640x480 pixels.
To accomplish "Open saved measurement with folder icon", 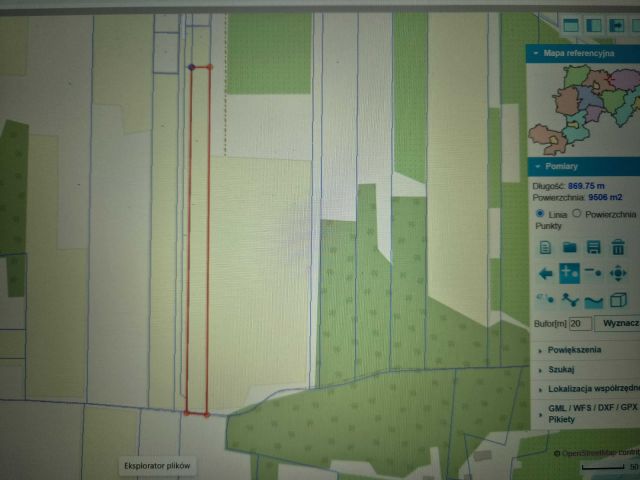I will (569, 247).
